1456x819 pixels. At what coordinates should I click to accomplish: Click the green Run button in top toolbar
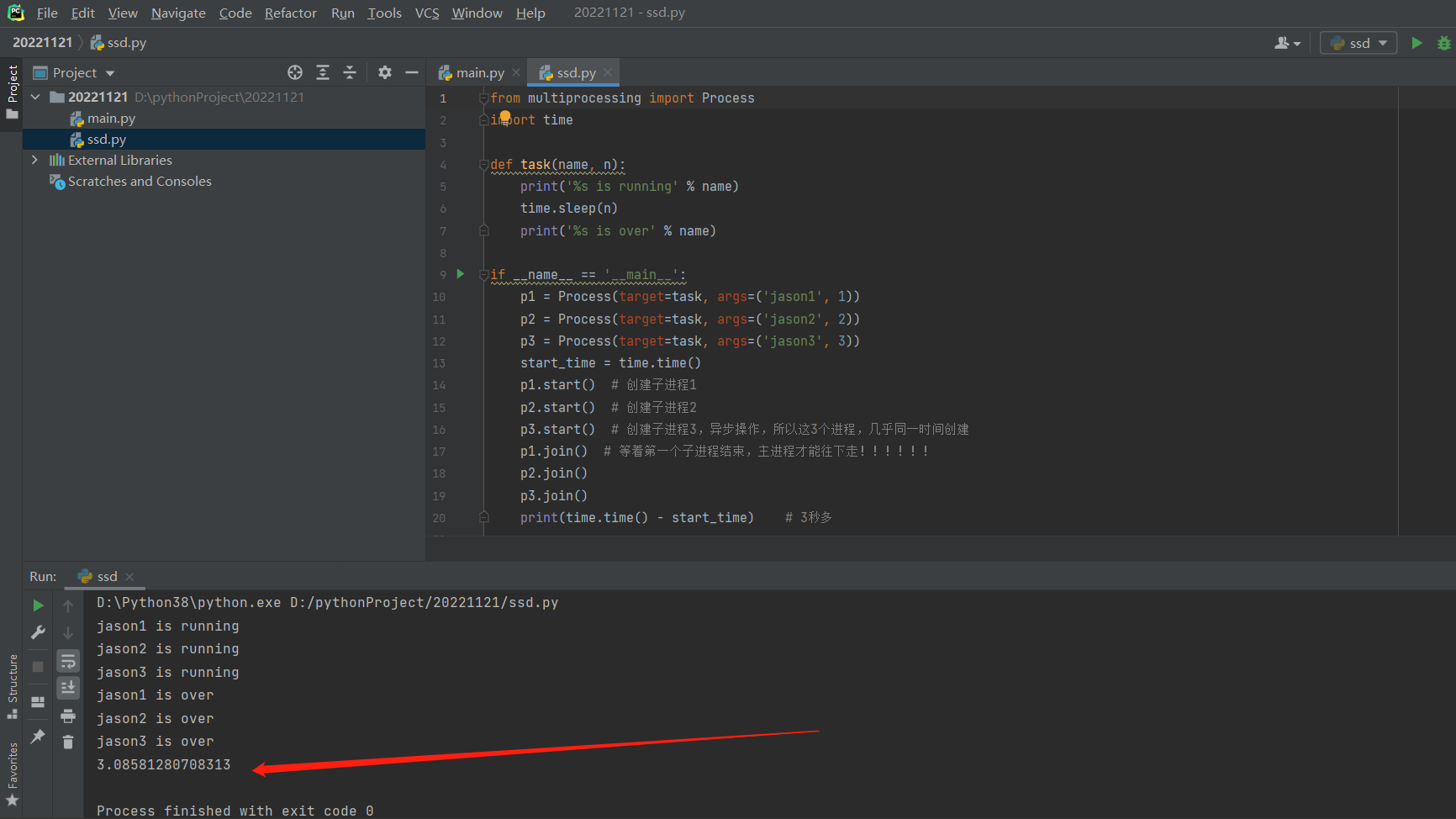pyautogui.click(x=1416, y=43)
